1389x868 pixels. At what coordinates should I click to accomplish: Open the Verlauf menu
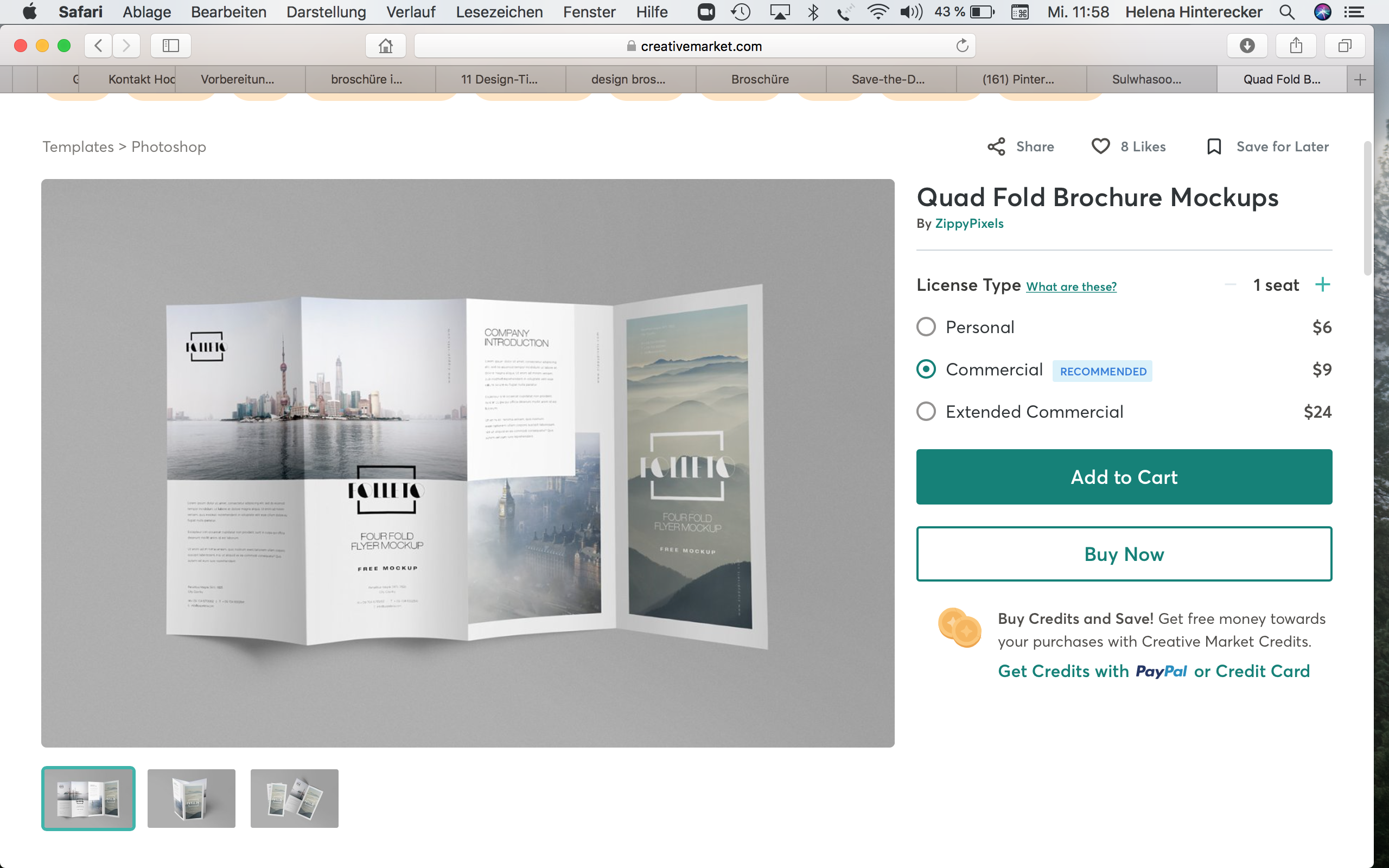coord(410,12)
